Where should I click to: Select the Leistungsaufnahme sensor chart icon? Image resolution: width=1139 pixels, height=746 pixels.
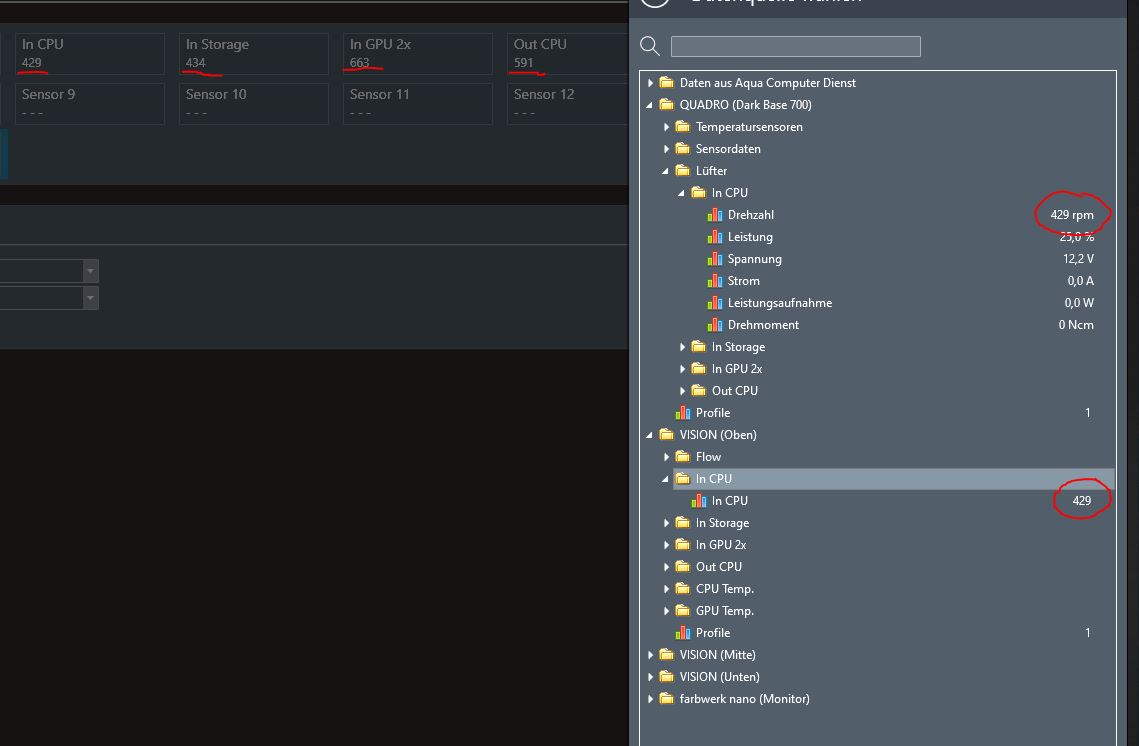coord(715,303)
